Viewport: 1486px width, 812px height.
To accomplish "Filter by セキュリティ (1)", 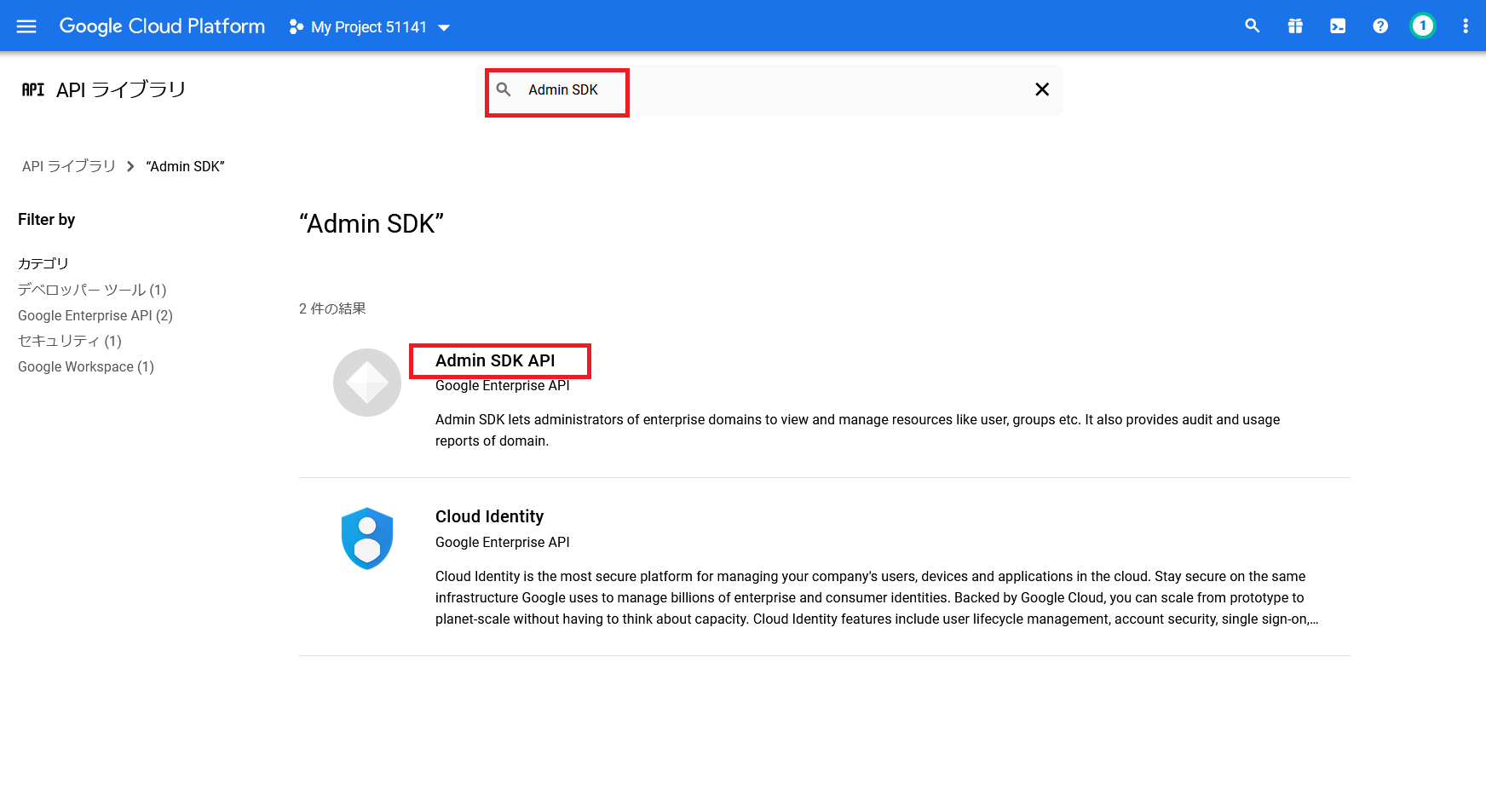I will (x=70, y=341).
